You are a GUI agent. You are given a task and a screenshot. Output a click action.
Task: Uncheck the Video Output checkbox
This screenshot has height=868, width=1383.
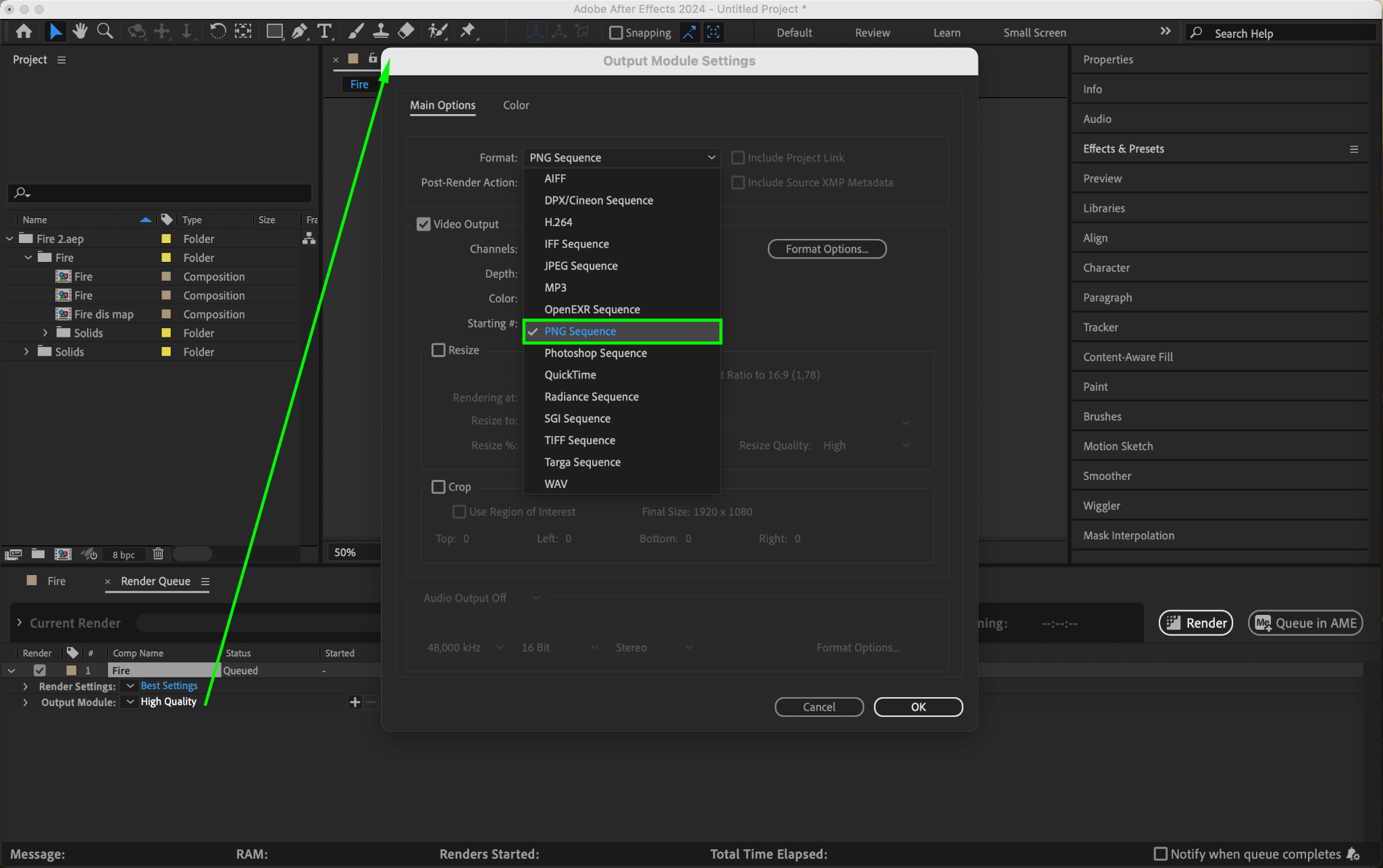(x=423, y=224)
